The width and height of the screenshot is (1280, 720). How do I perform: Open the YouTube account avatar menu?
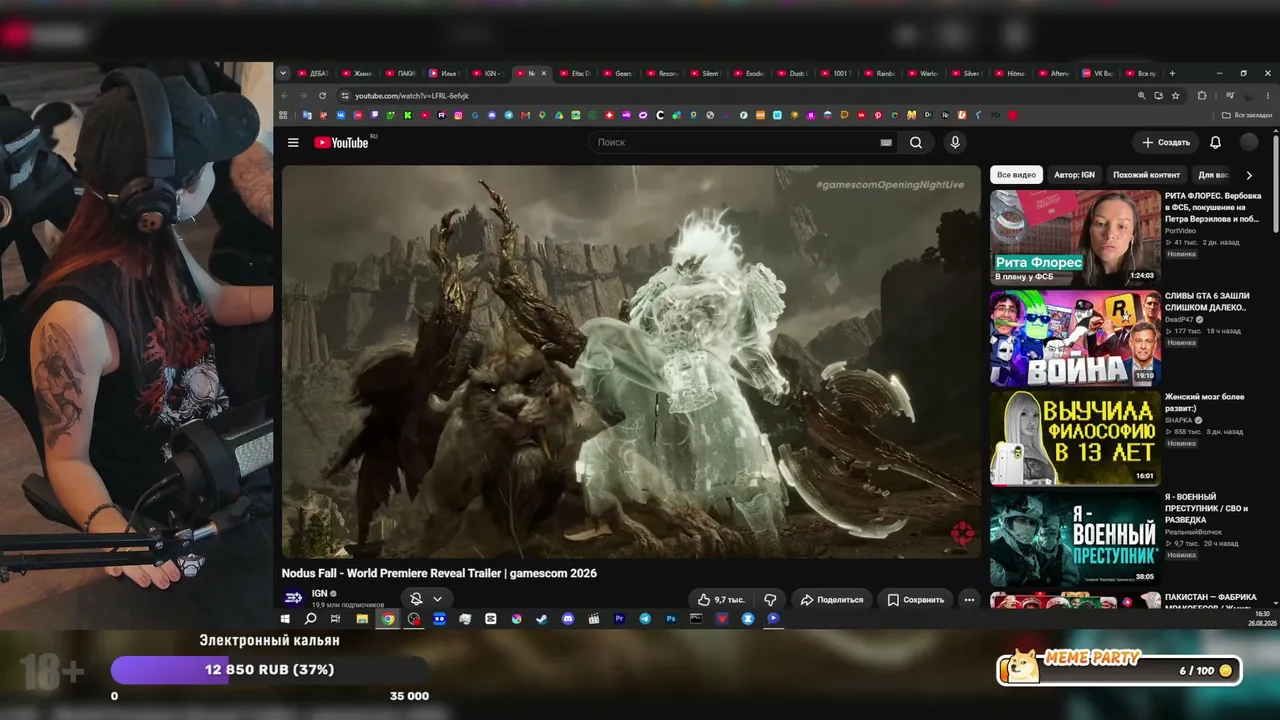1249,142
